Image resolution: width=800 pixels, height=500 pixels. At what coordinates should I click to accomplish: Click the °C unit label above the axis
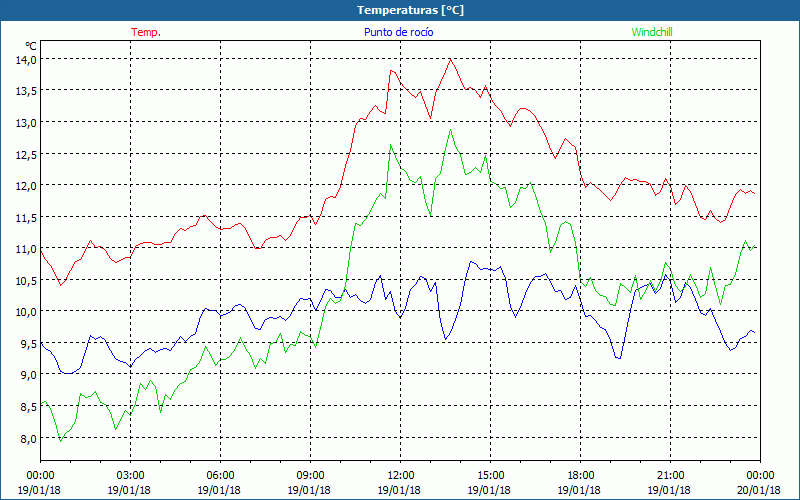(31, 46)
